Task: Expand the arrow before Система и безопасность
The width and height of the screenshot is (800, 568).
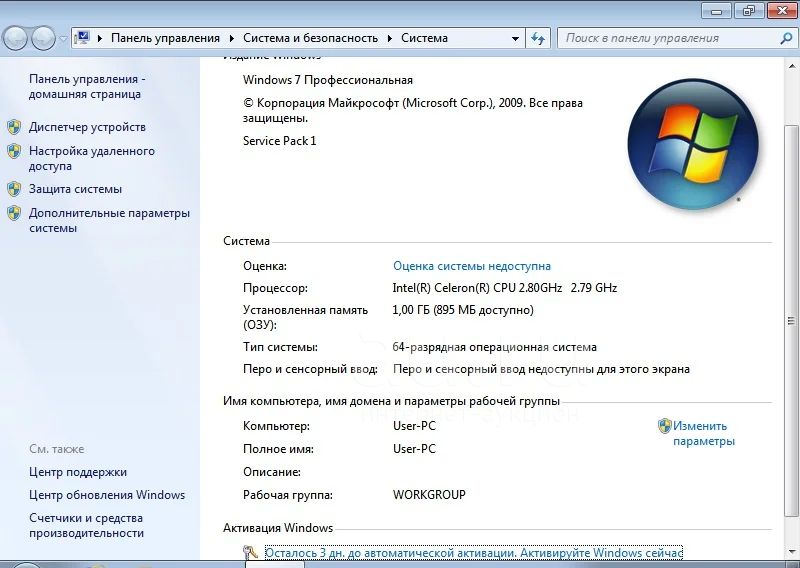Action: pos(232,38)
